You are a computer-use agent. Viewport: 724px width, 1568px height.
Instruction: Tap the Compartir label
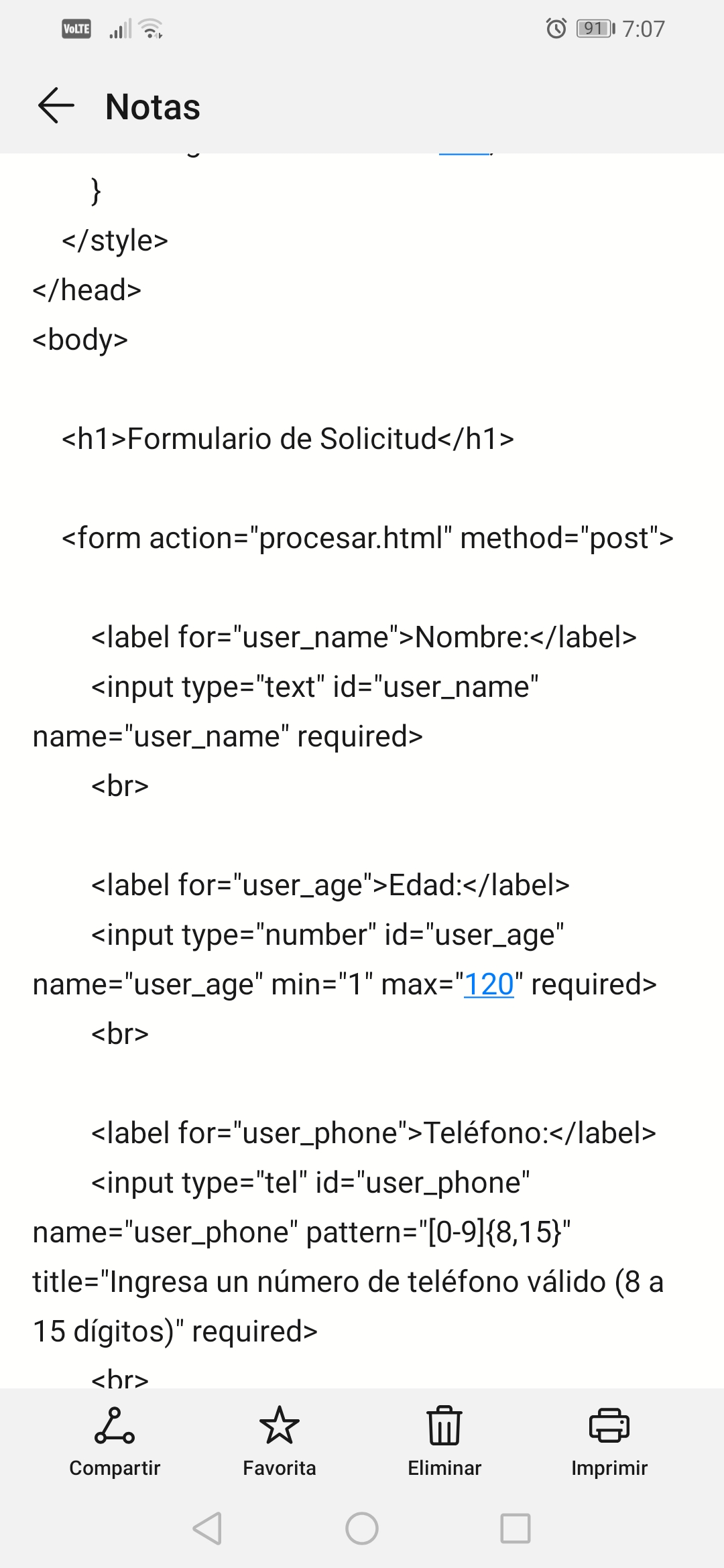(115, 1468)
